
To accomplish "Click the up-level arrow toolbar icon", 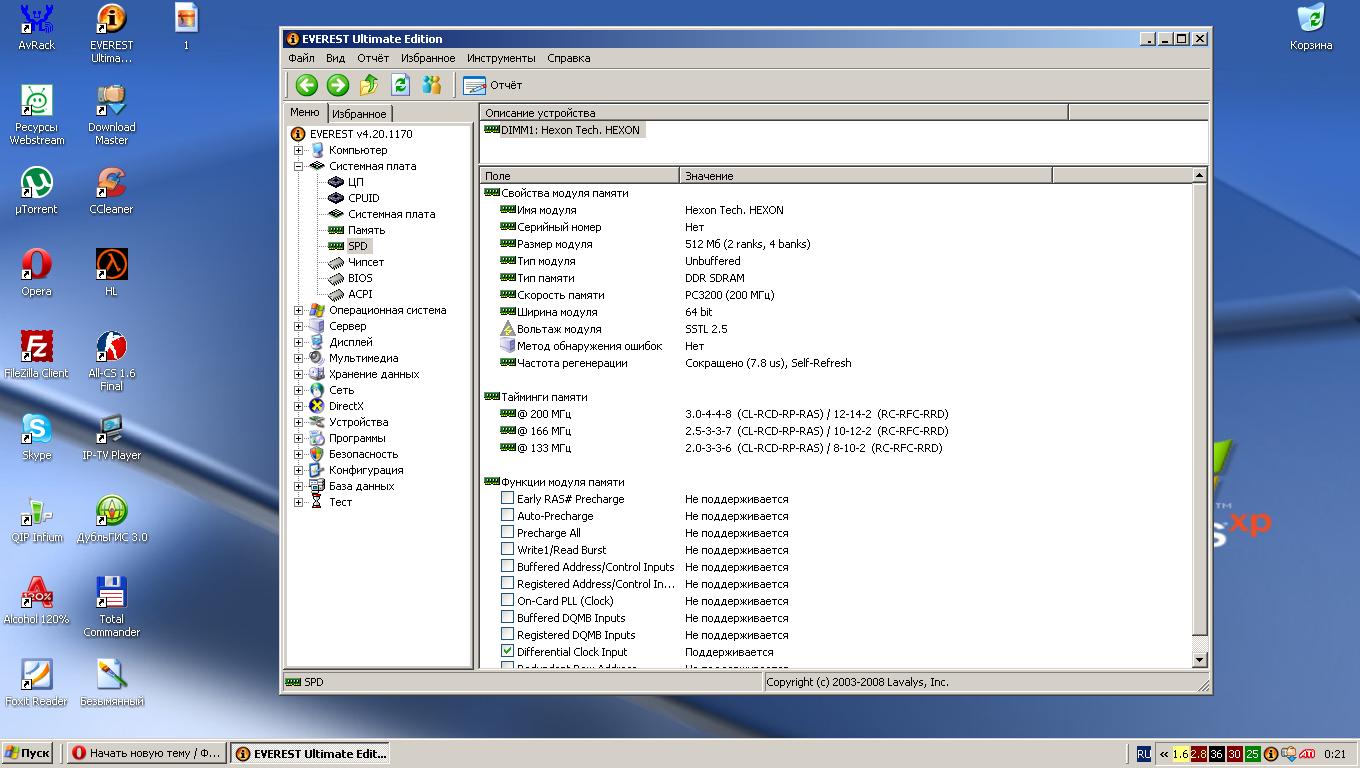I will tap(369, 85).
